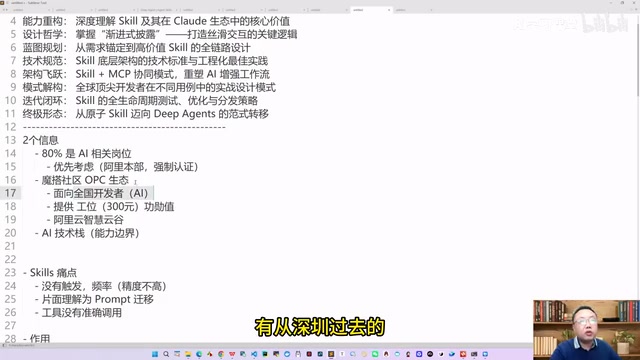Click the presenter webcam thumbnail

click(586, 330)
